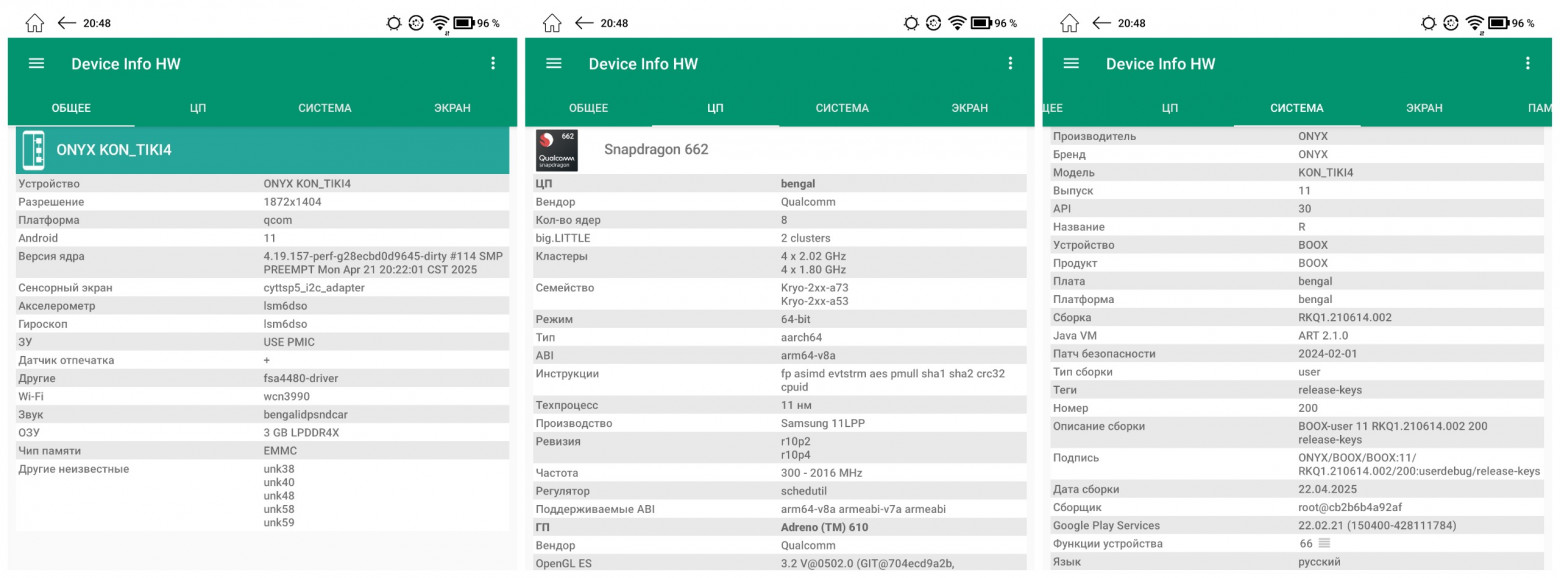Switch to ОБЩЕЕ tab on the Snapdragon screen
Viewport: 1560px width, 578px height.
(x=588, y=108)
